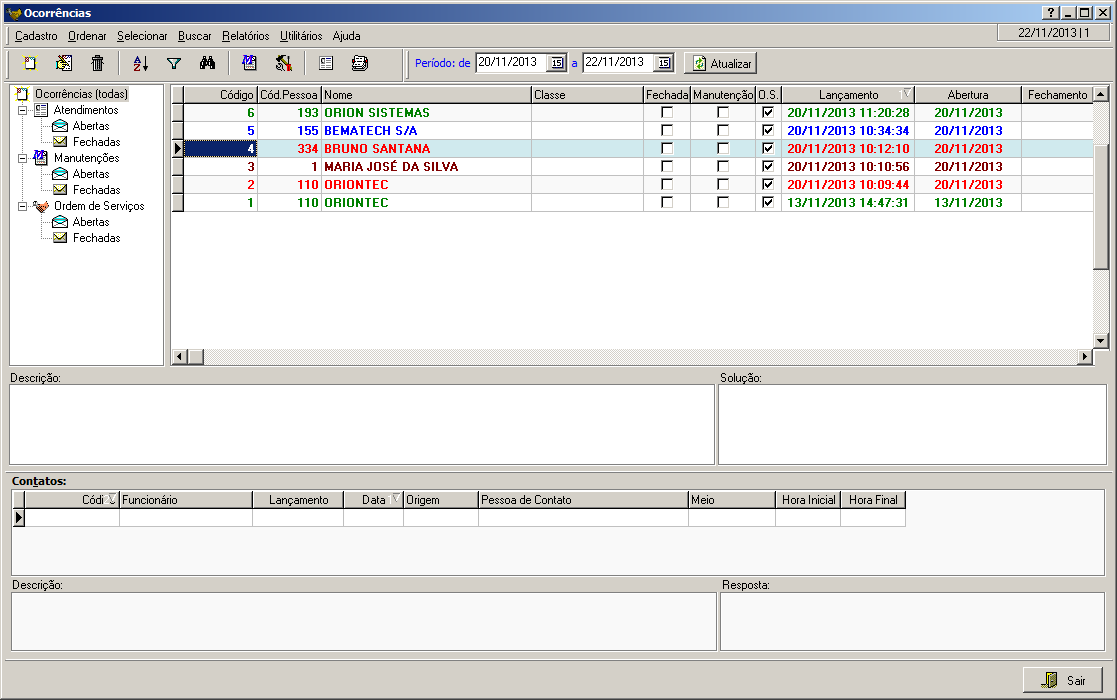The width and height of the screenshot is (1117, 700).
Task: Click the report list toolbar icon
Action: click(326, 63)
